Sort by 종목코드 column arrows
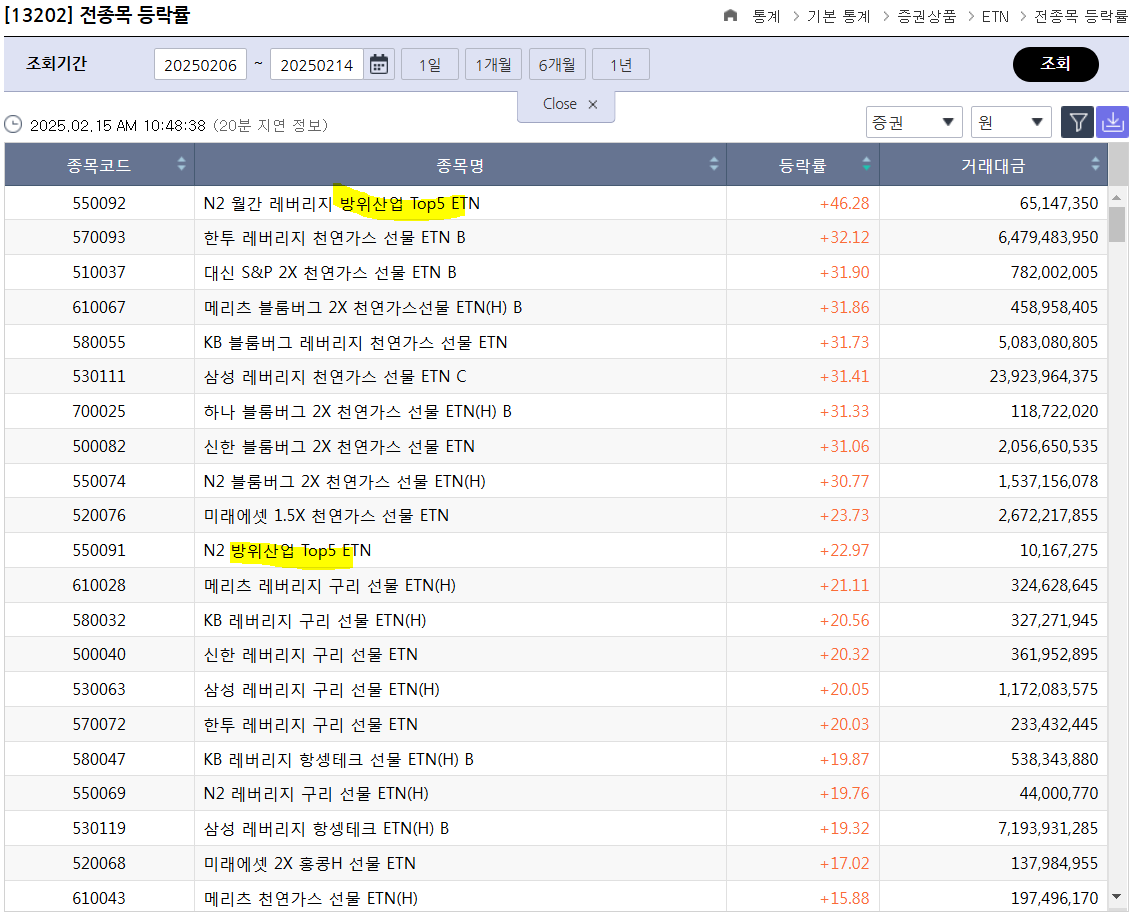 click(181, 165)
